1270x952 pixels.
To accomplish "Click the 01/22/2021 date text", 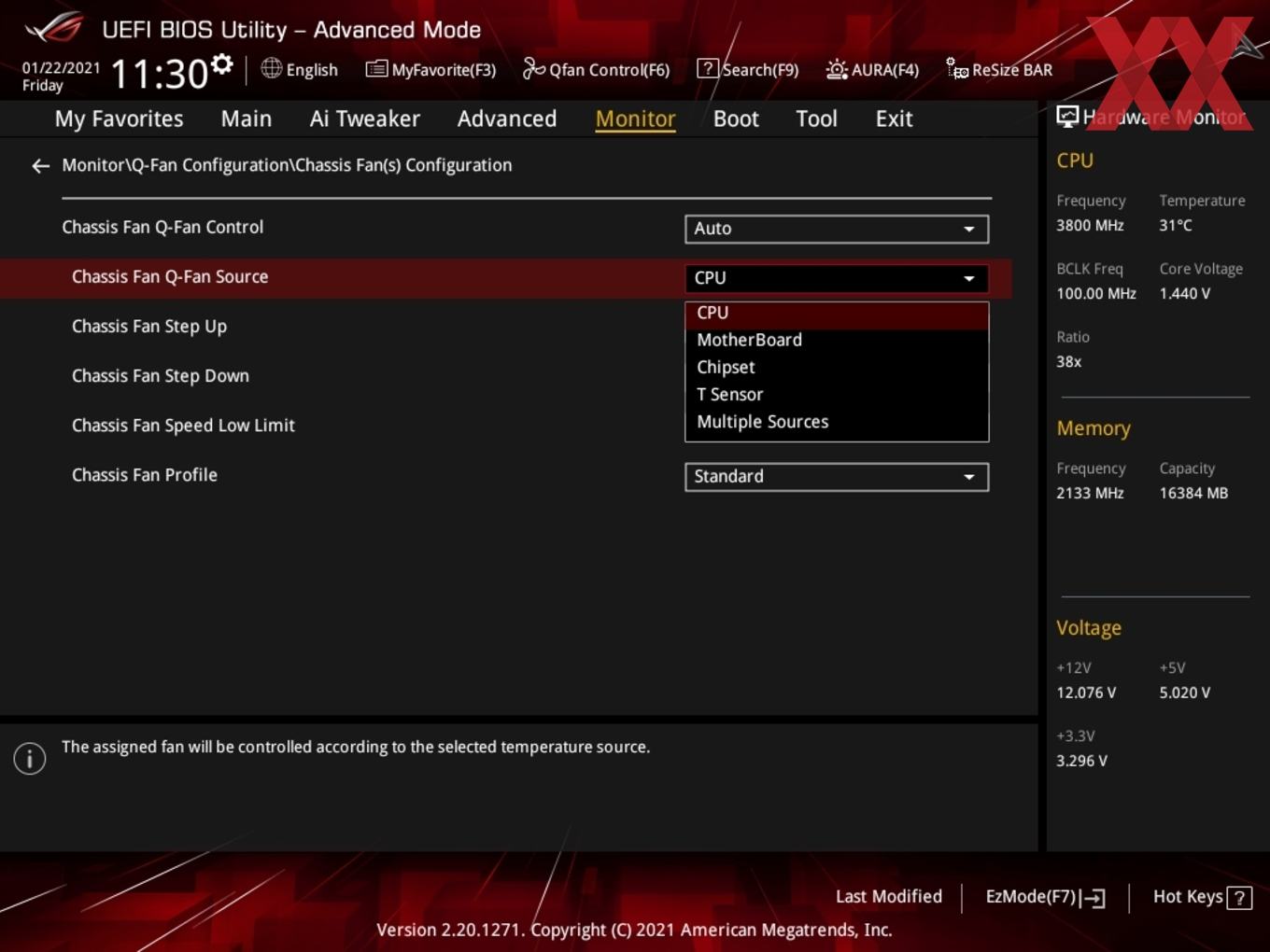I will pos(61,68).
